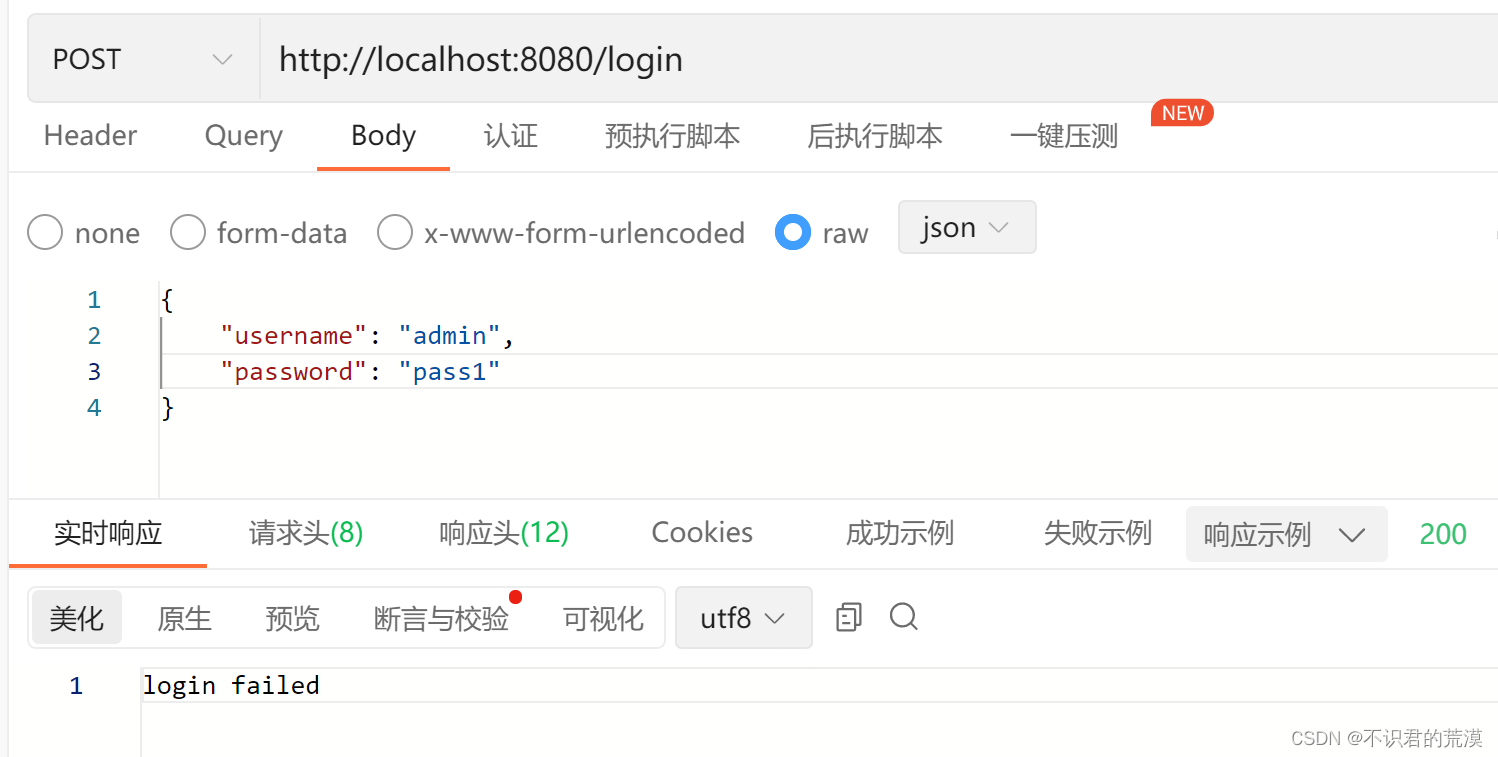Open the 预执行脚本 tab
Viewport: 1498px width, 757px height.
click(x=672, y=135)
